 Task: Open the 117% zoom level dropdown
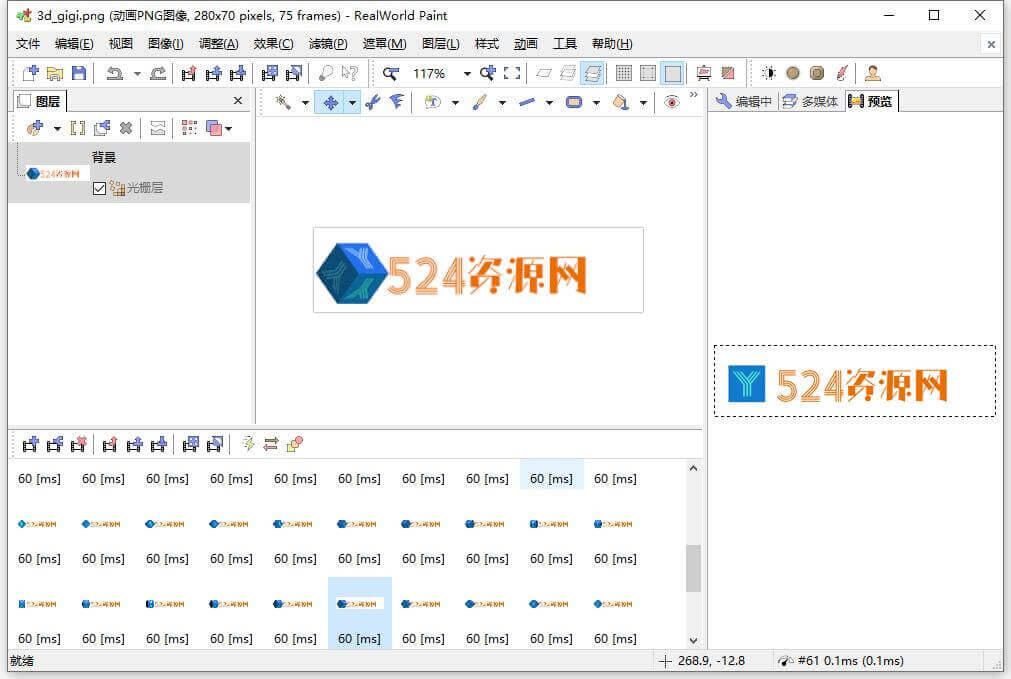pyautogui.click(x=467, y=74)
